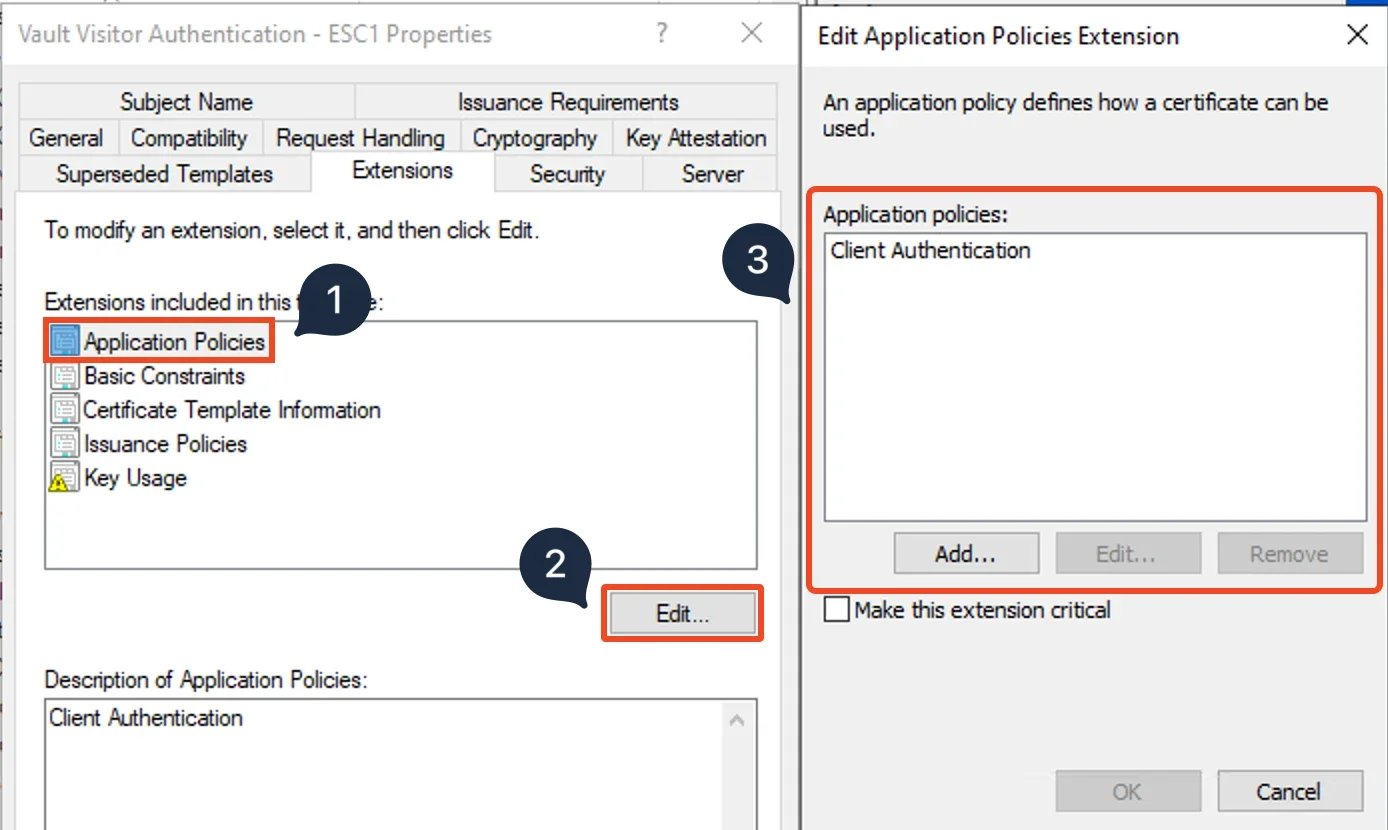Select the Issuance Policies entry

pyautogui.click(x=165, y=444)
